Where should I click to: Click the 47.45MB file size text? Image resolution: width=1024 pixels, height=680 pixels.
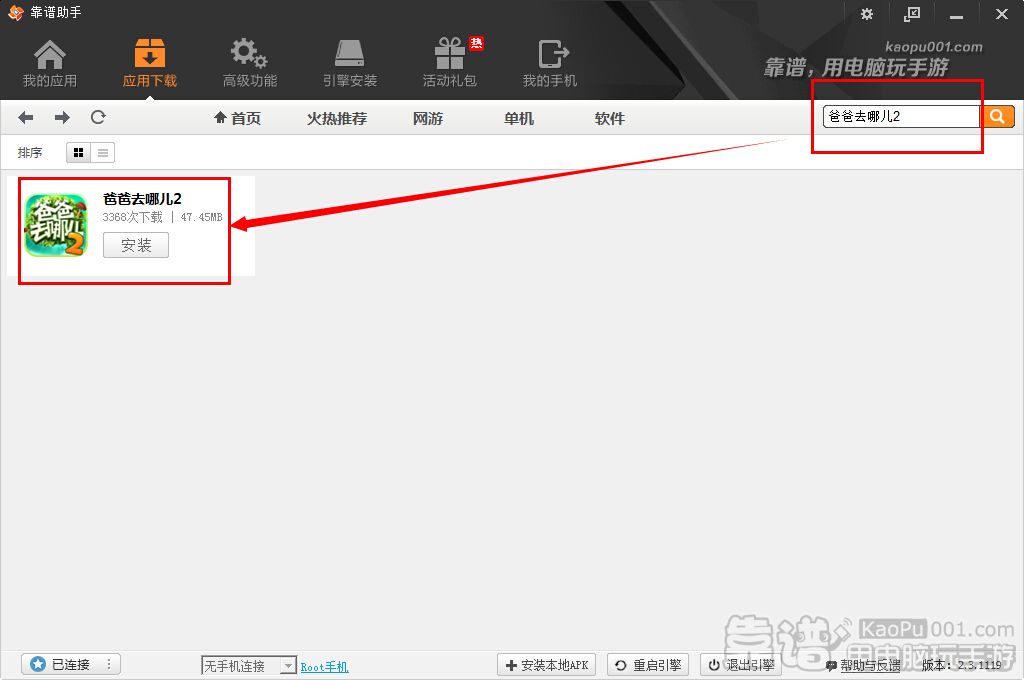point(202,217)
